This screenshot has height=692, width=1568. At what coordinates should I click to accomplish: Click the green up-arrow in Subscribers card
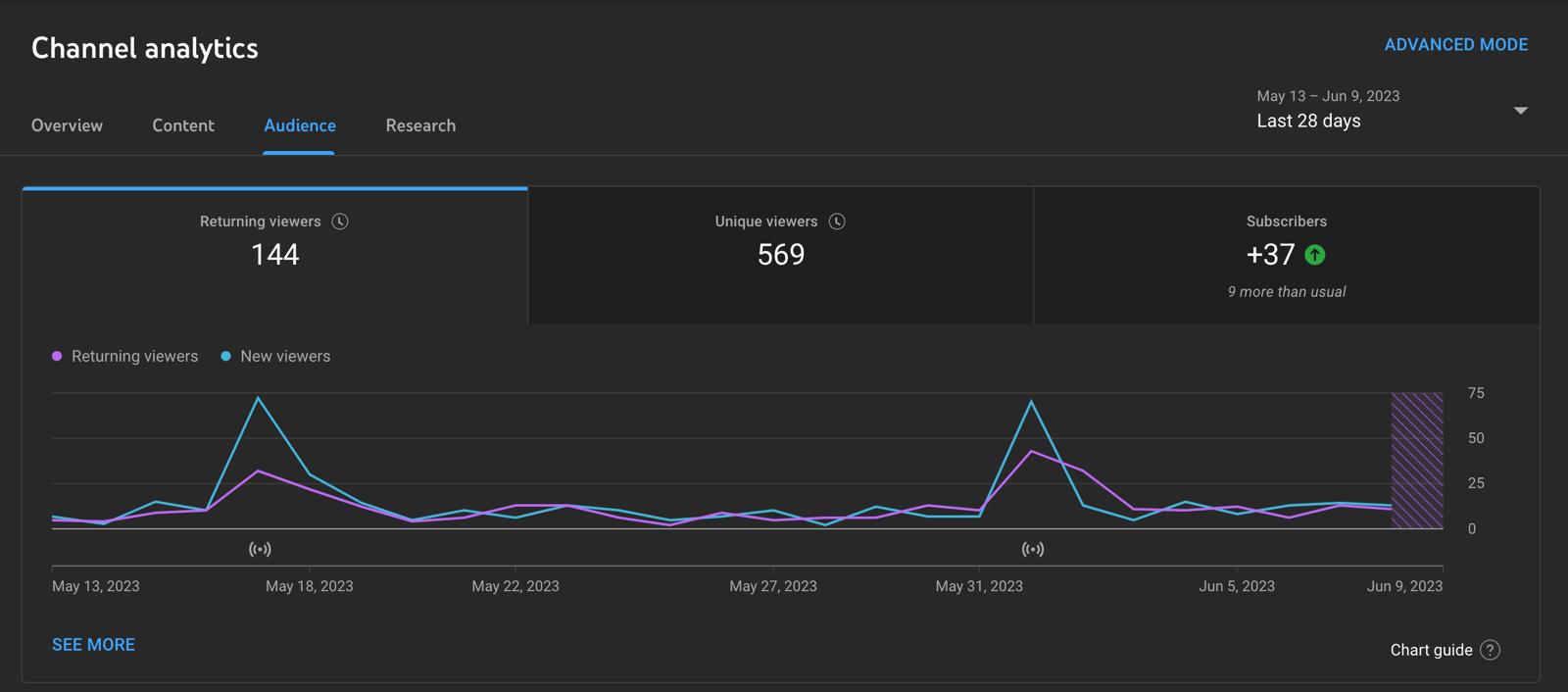click(1315, 255)
